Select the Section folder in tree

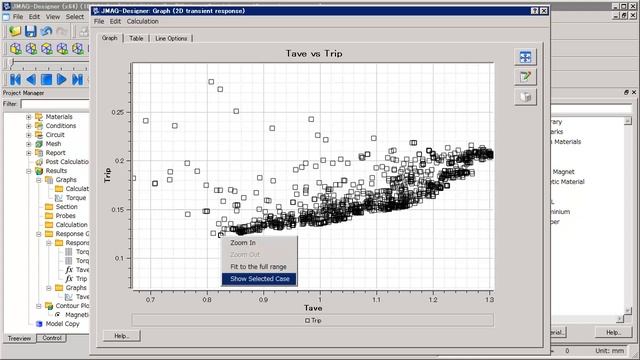[x=66, y=207]
